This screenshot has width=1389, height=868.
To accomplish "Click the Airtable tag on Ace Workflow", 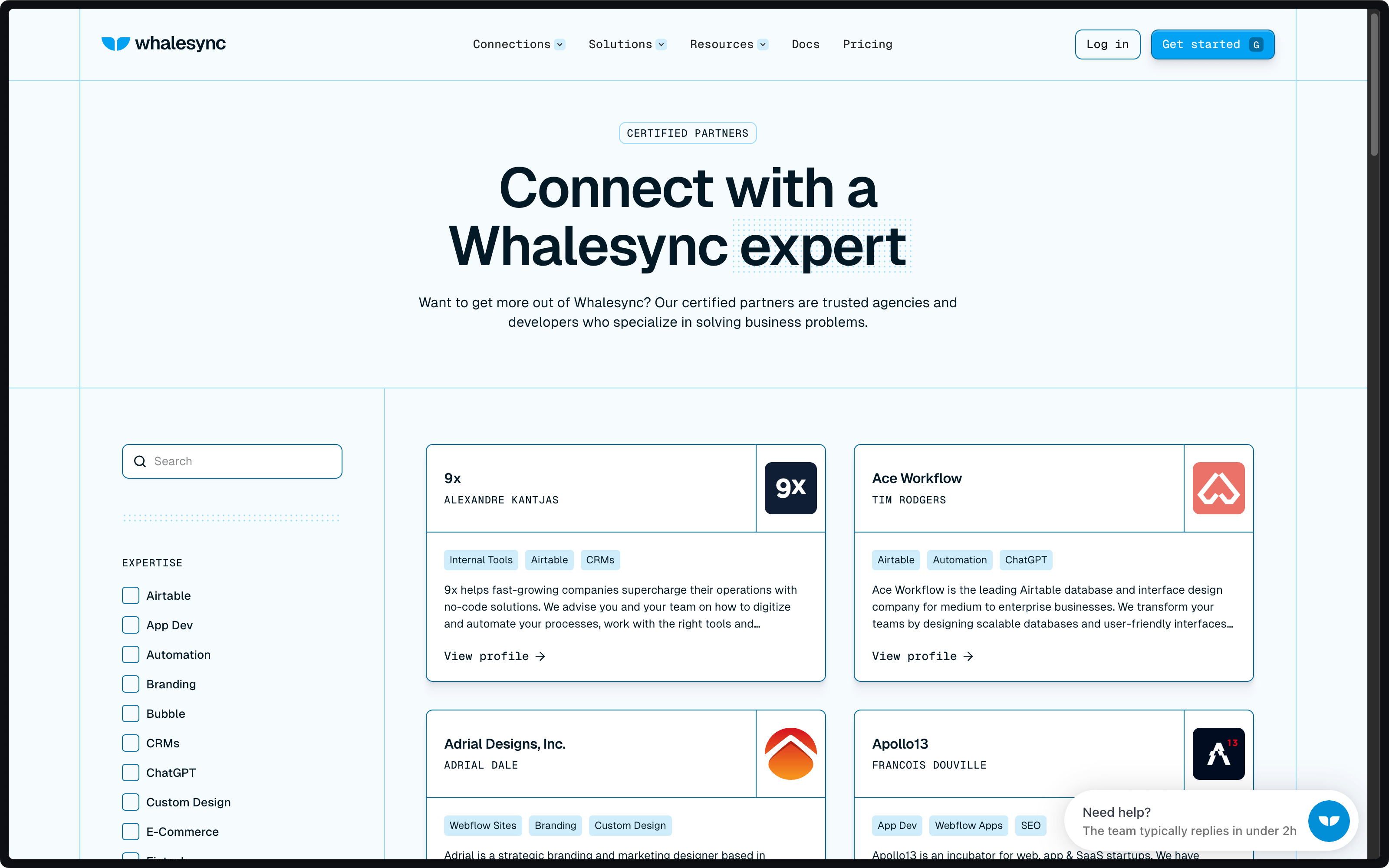I will pyautogui.click(x=895, y=560).
